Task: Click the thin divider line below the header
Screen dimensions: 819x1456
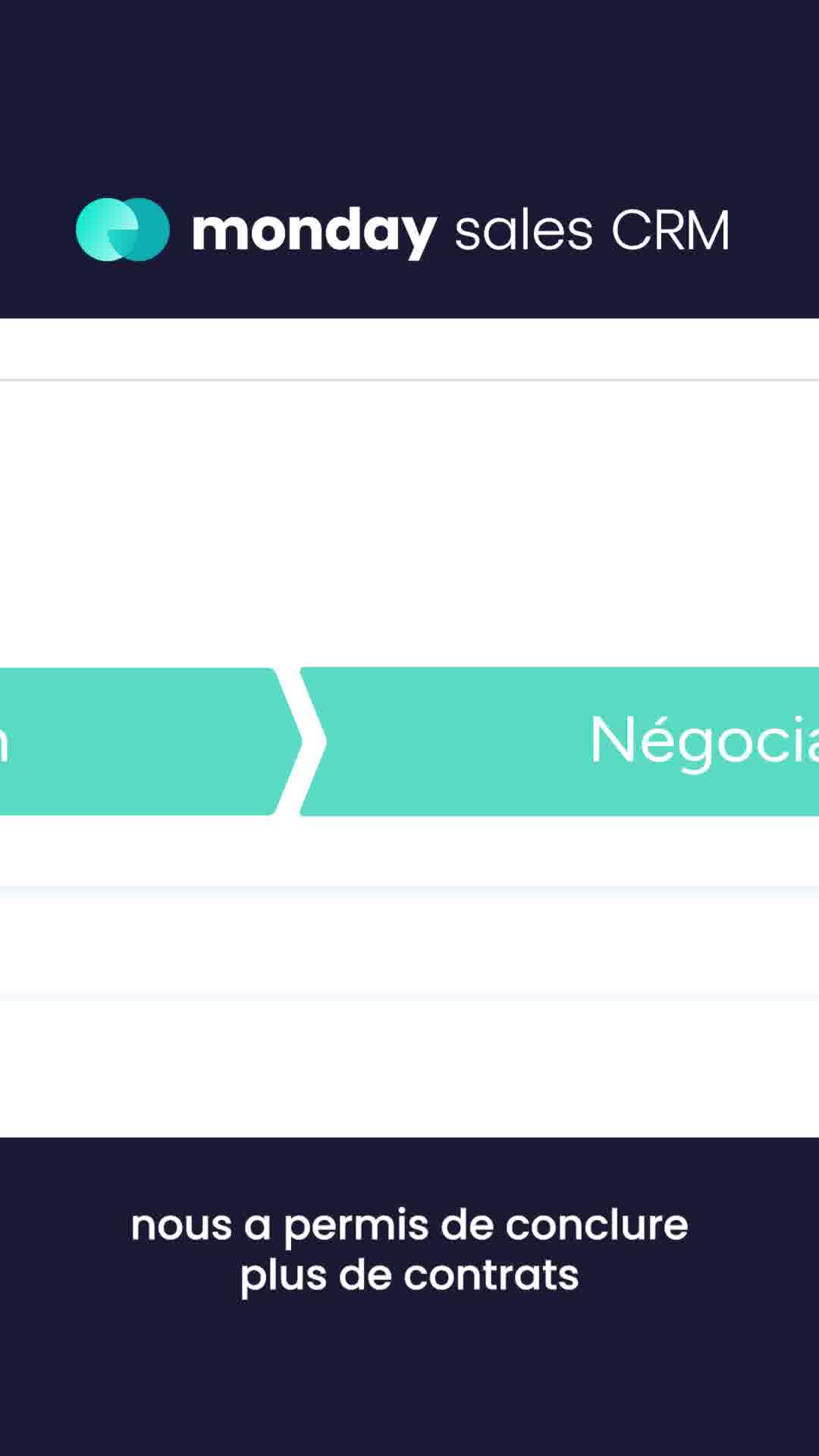Action: pyautogui.click(x=409, y=379)
